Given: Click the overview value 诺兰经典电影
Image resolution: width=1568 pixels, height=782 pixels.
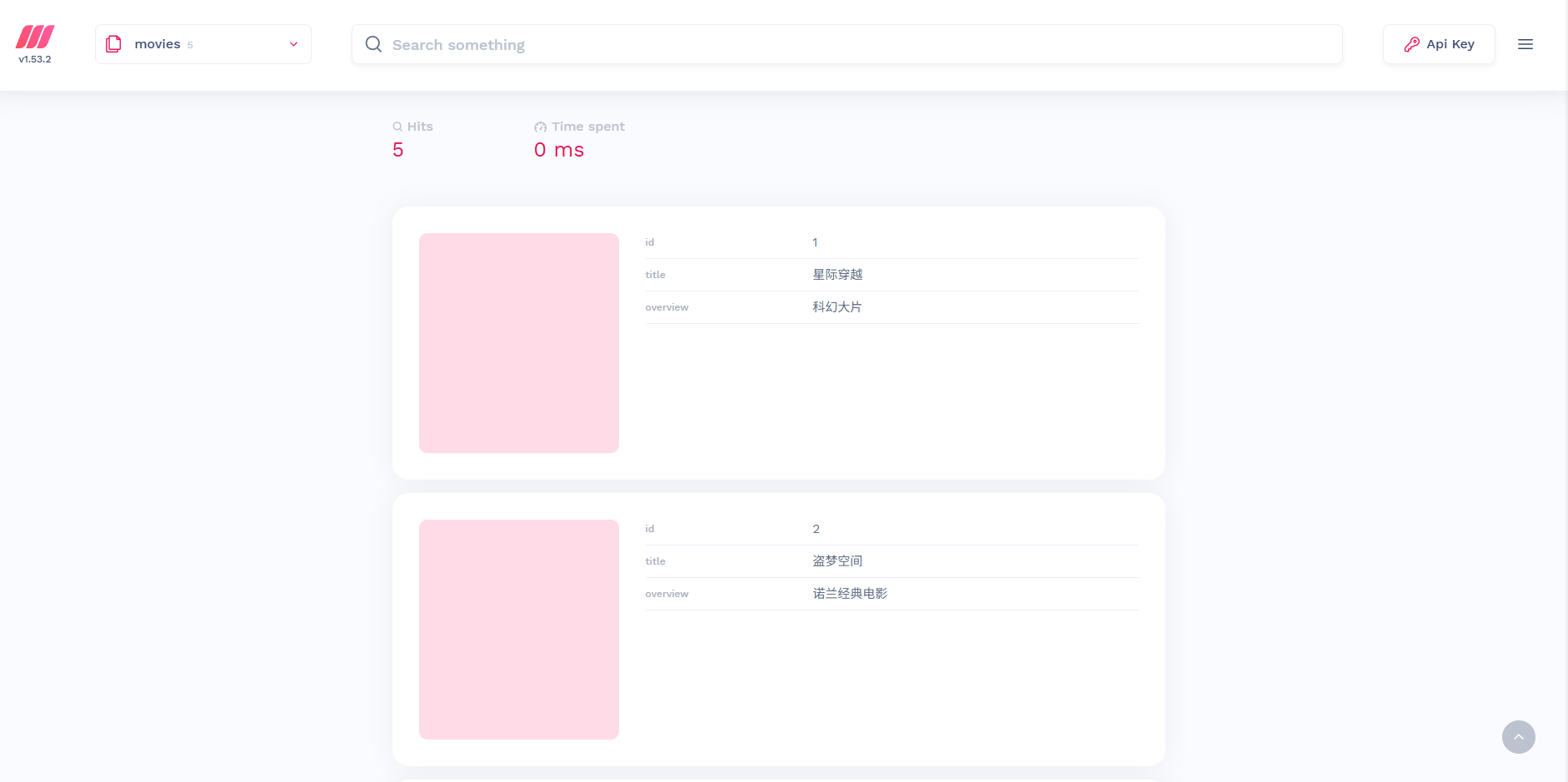Looking at the screenshot, I should click(850, 594).
